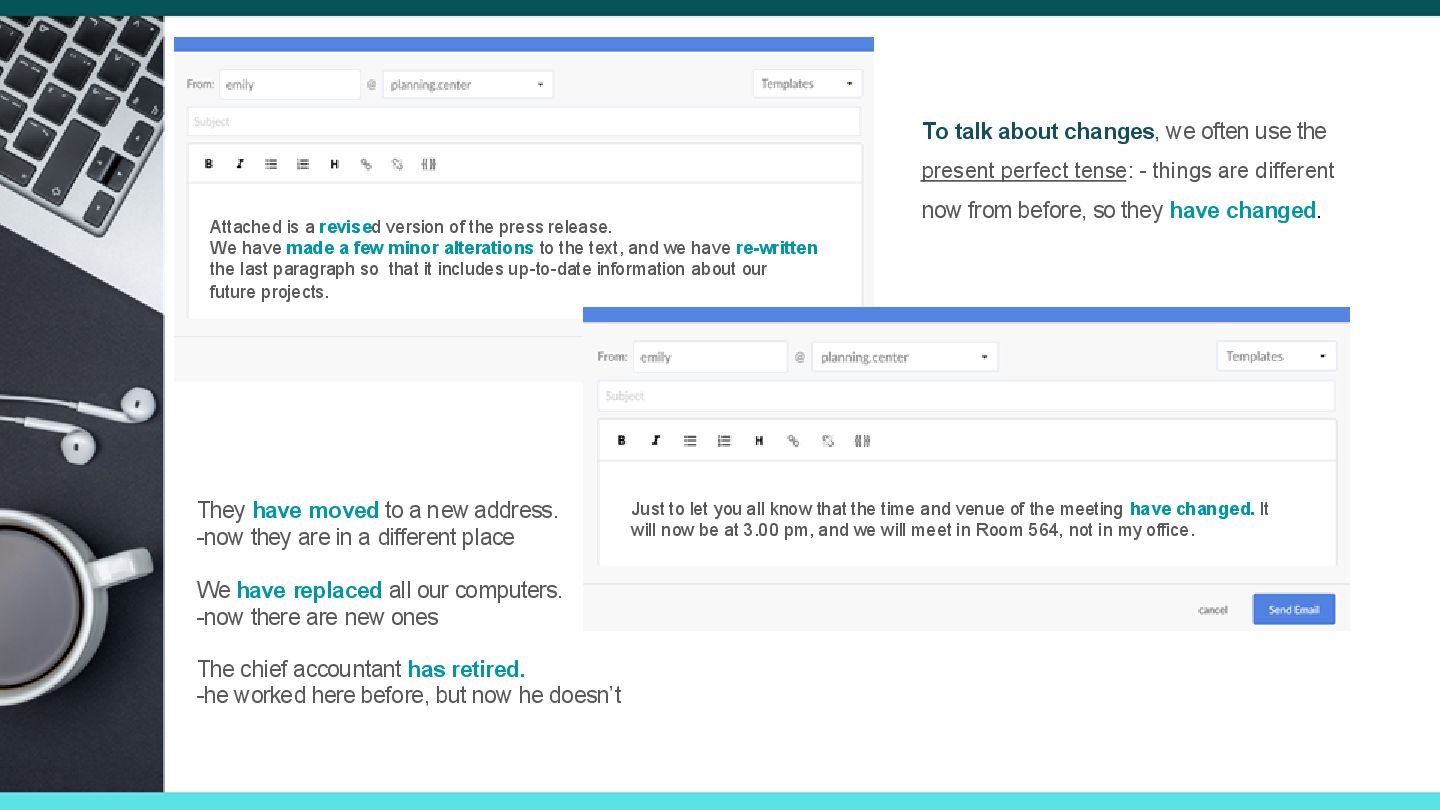Insert link icon in press release email
1440x810 pixels.
[x=366, y=164]
